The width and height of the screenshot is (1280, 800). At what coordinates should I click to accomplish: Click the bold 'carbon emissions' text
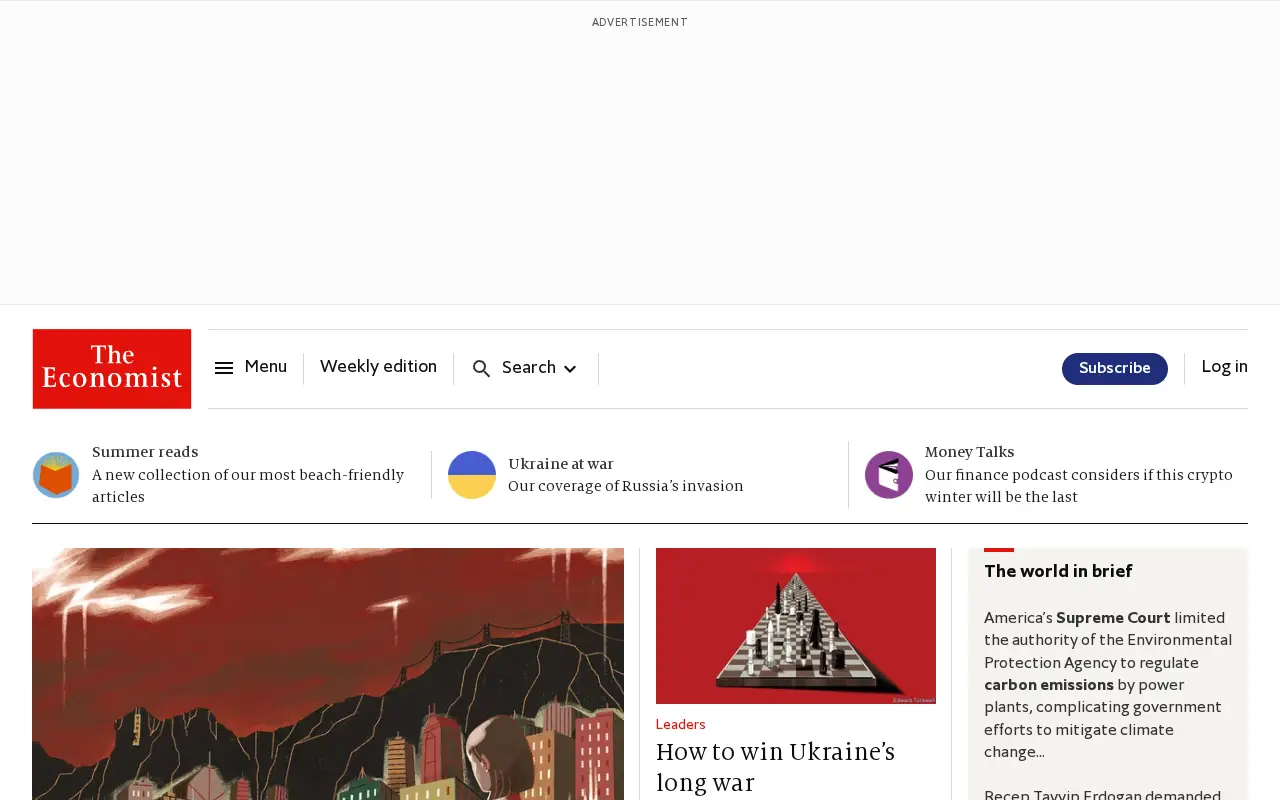click(x=1049, y=686)
